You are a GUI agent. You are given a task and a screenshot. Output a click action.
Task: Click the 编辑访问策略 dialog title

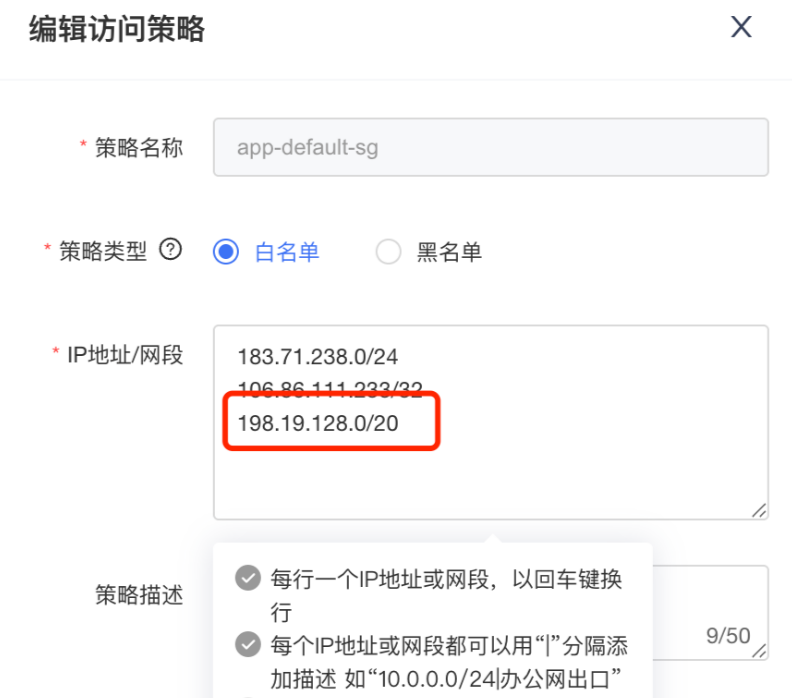point(116,30)
